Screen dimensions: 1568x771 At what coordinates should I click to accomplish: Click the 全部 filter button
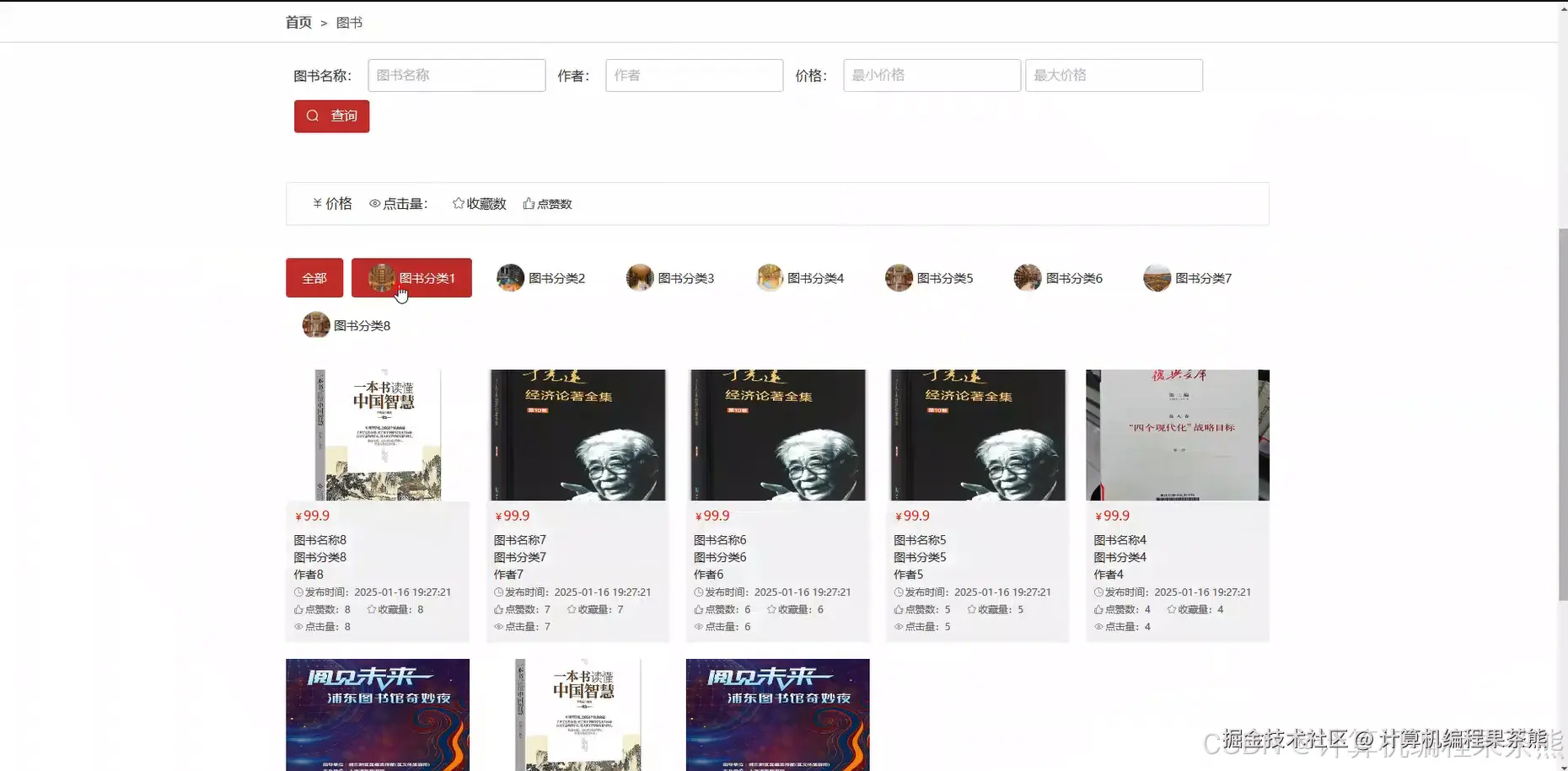[314, 277]
